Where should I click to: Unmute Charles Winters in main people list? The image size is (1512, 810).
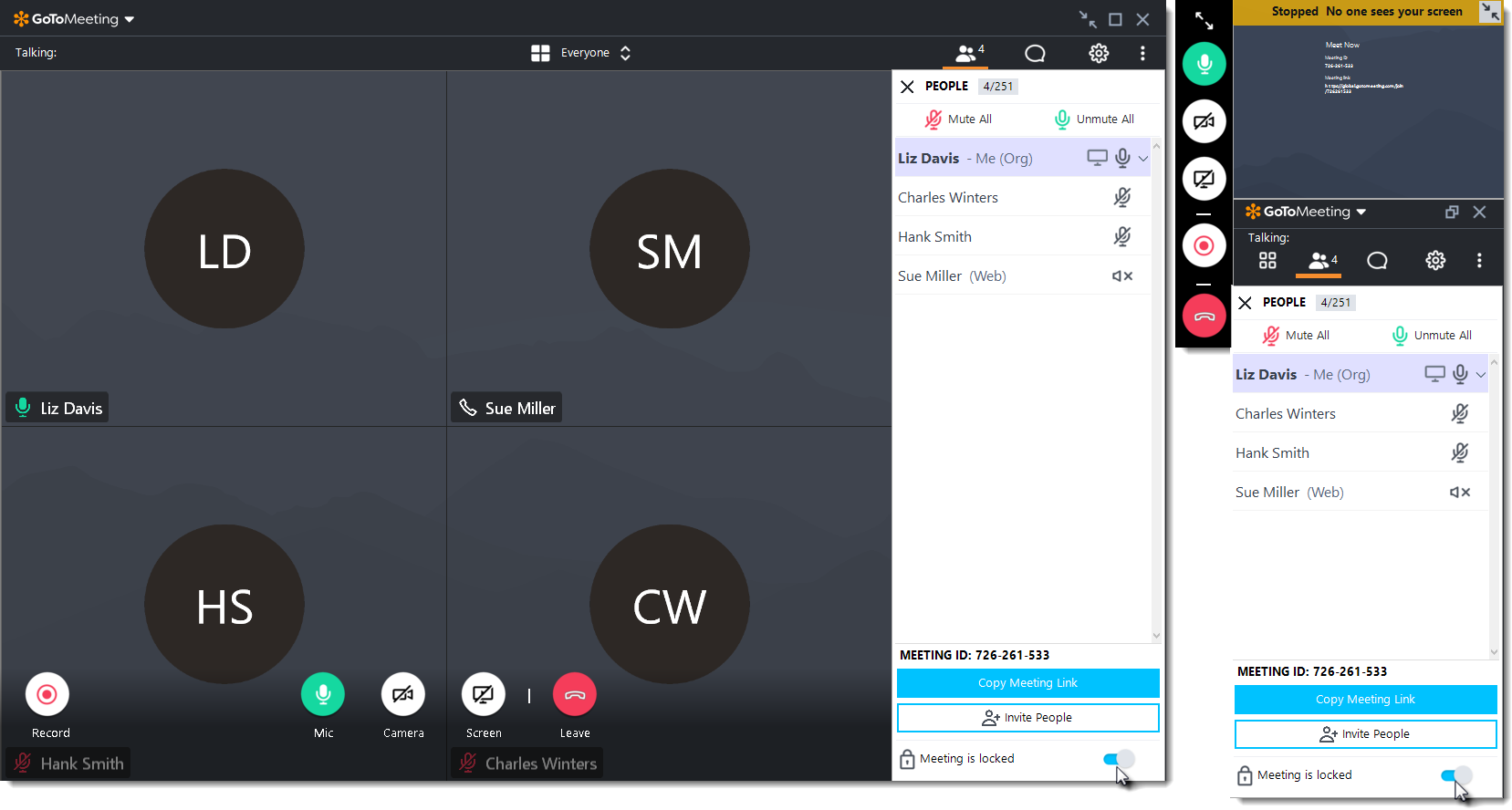coord(1122,197)
